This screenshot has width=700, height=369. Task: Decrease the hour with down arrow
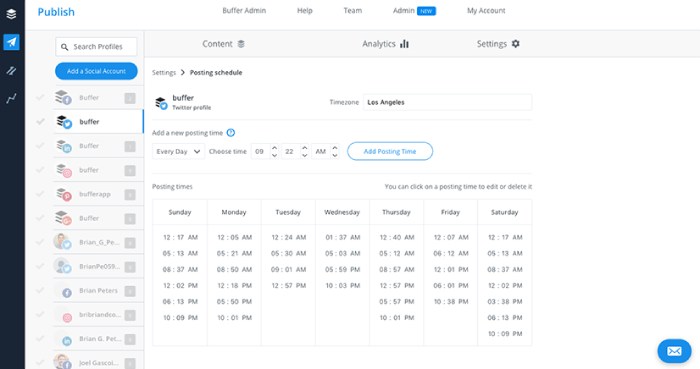pos(275,155)
